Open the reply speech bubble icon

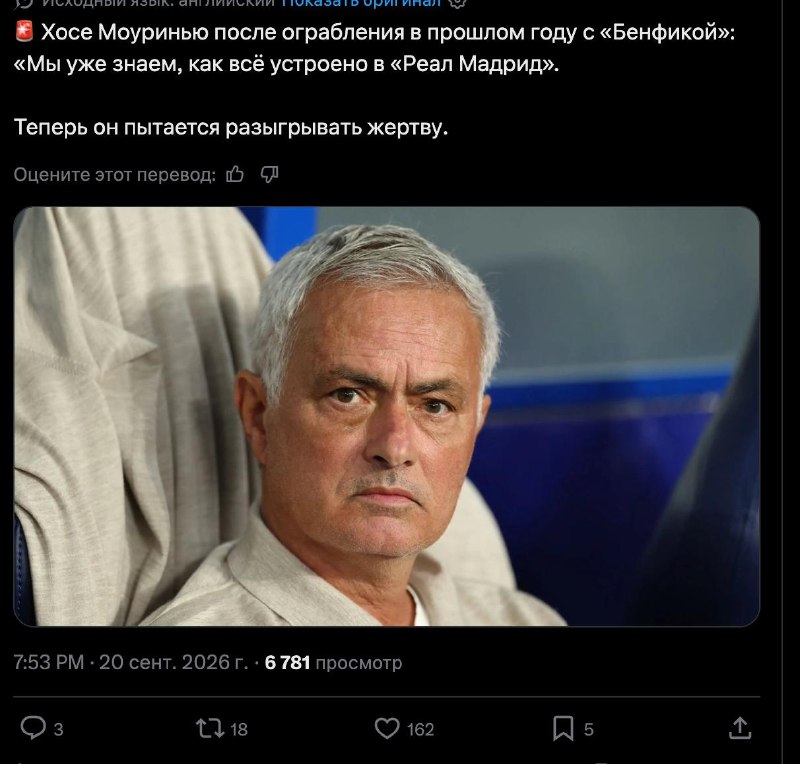pos(33,728)
